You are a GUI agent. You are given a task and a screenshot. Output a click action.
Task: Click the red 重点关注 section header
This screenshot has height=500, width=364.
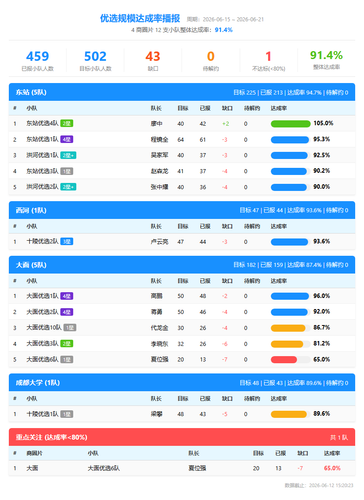(182, 437)
